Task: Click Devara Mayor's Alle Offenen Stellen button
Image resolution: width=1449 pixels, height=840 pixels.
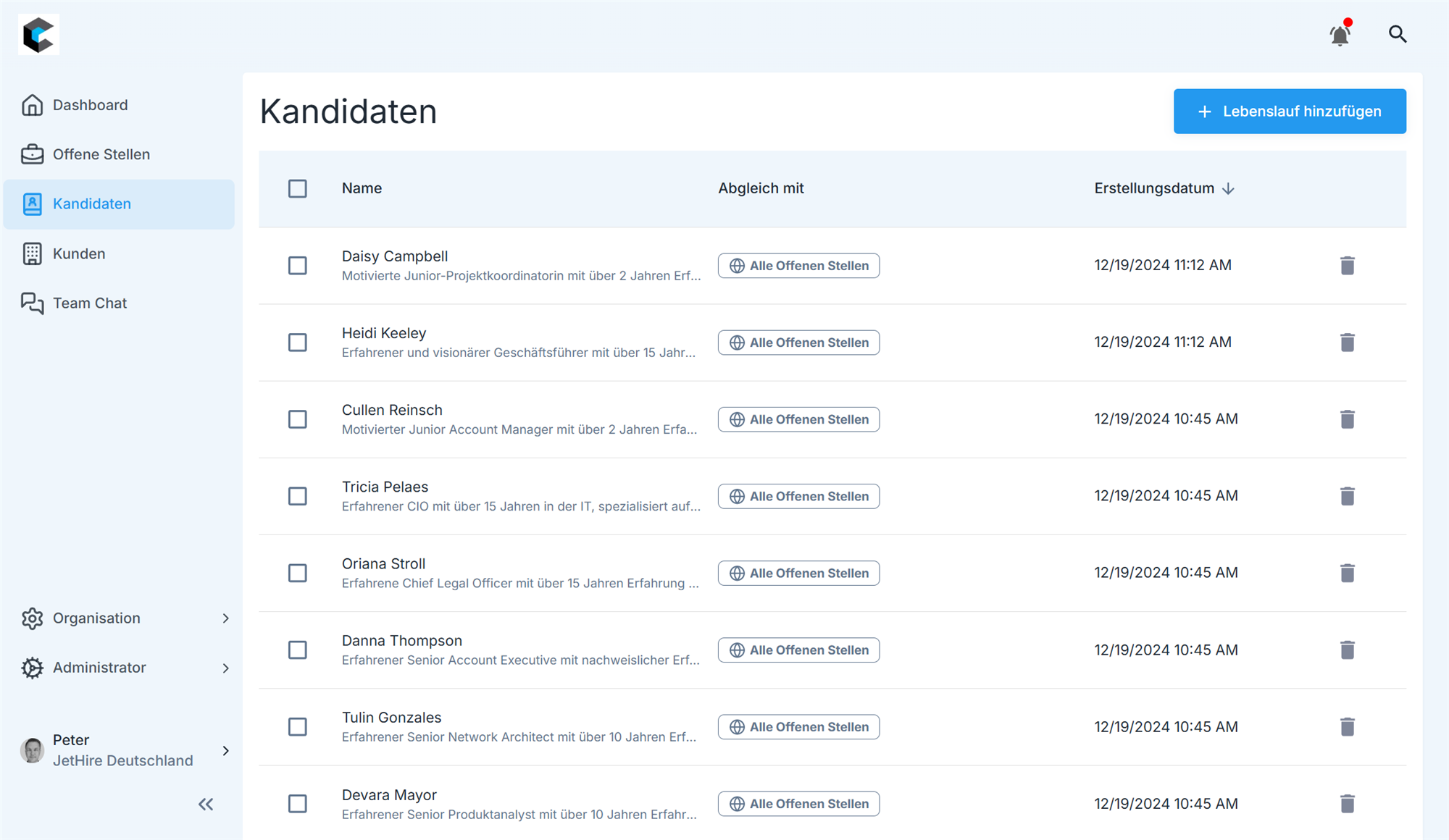Action: [798, 804]
